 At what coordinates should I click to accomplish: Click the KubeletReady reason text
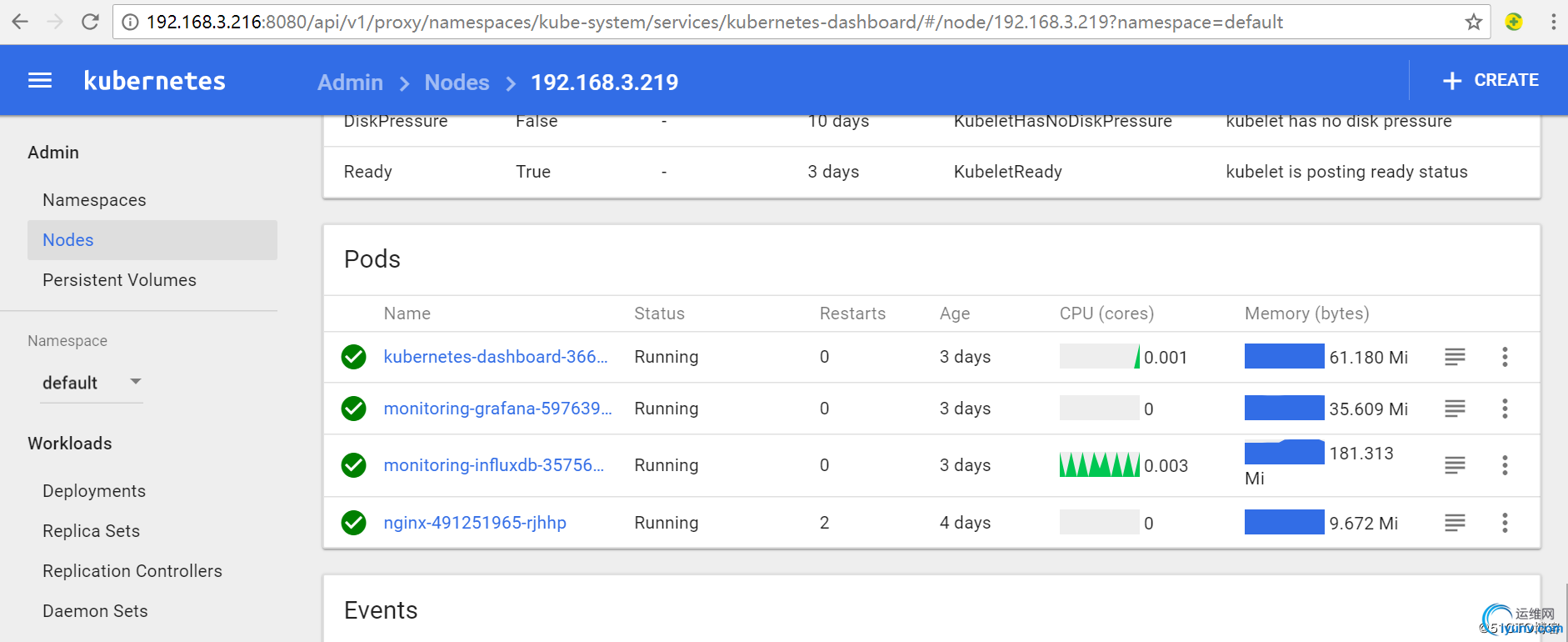tap(1008, 172)
